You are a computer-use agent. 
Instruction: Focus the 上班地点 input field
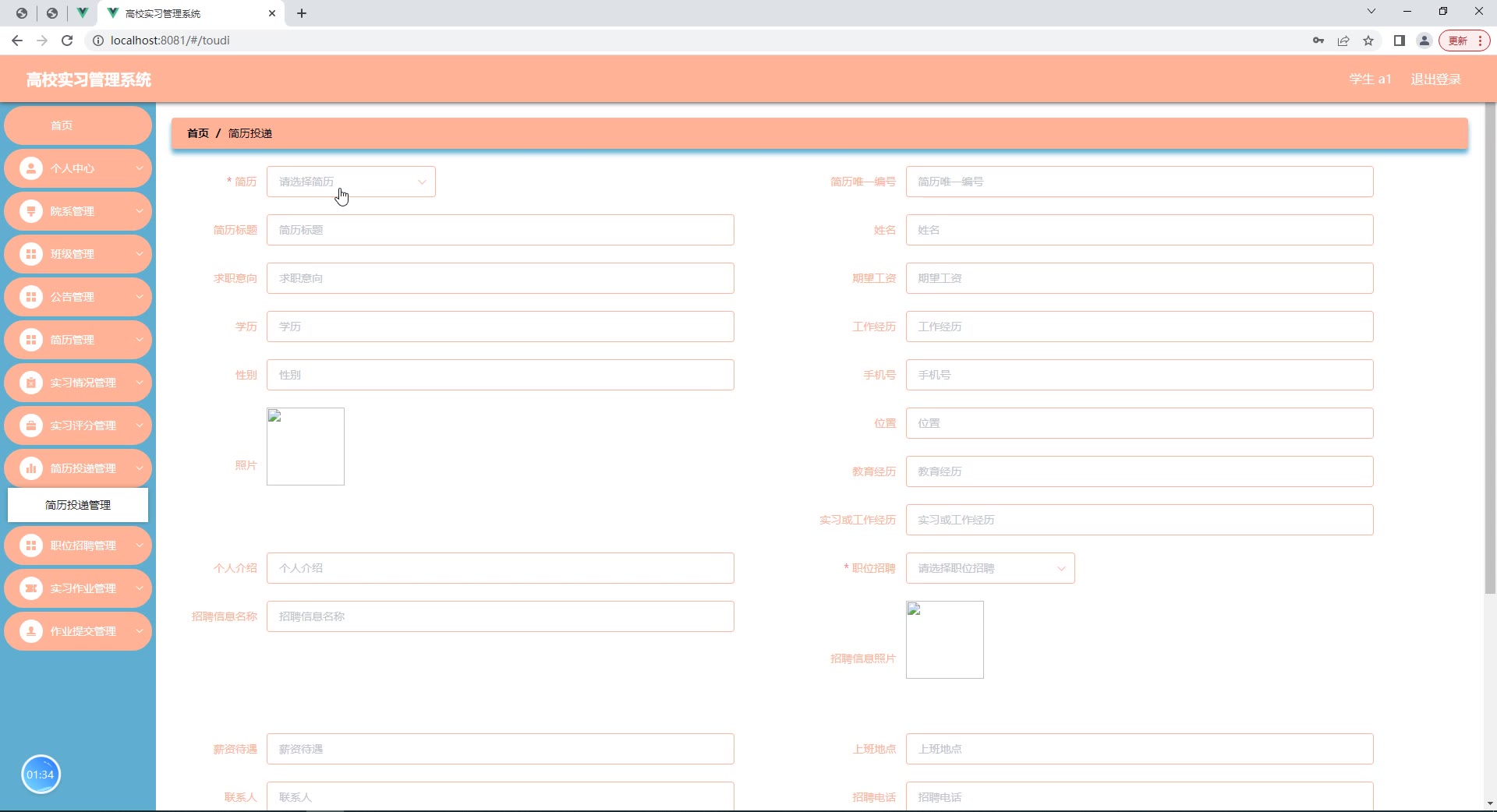pos(1140,749)
